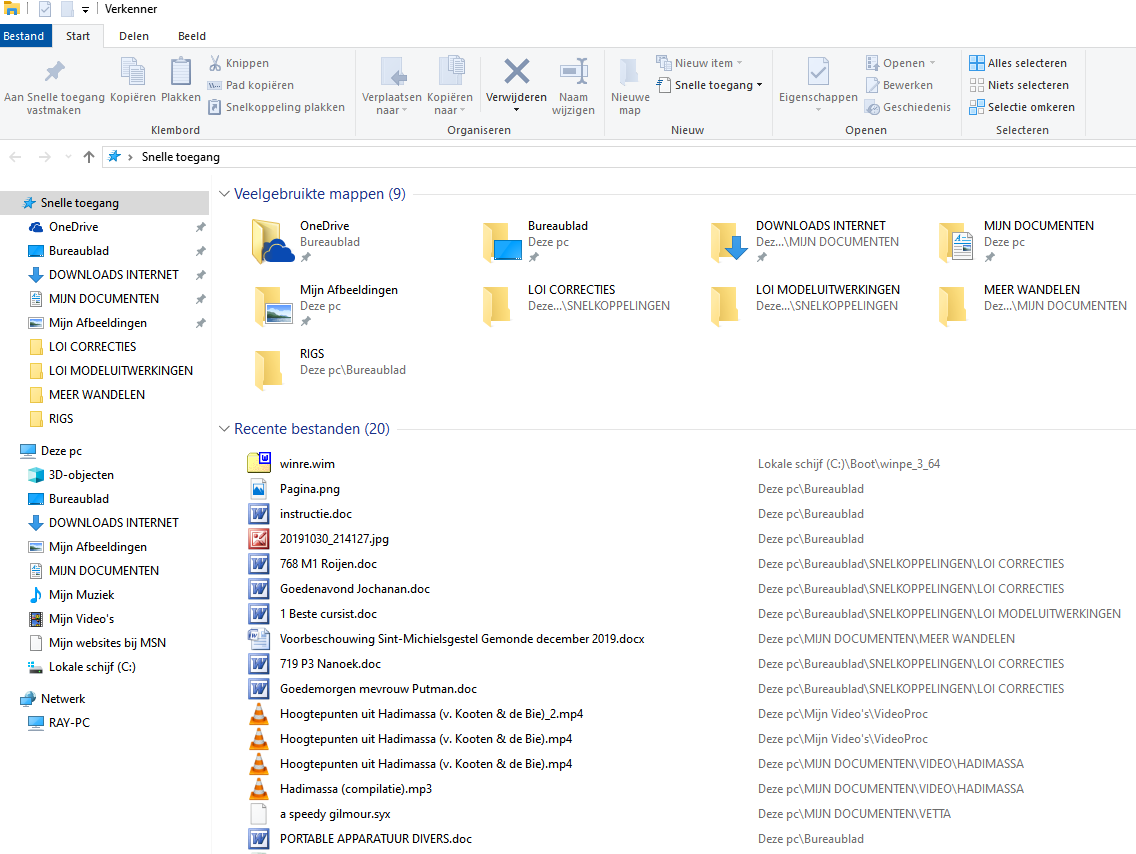Click the address bar showing Snelle toegang

coord(600,157)
